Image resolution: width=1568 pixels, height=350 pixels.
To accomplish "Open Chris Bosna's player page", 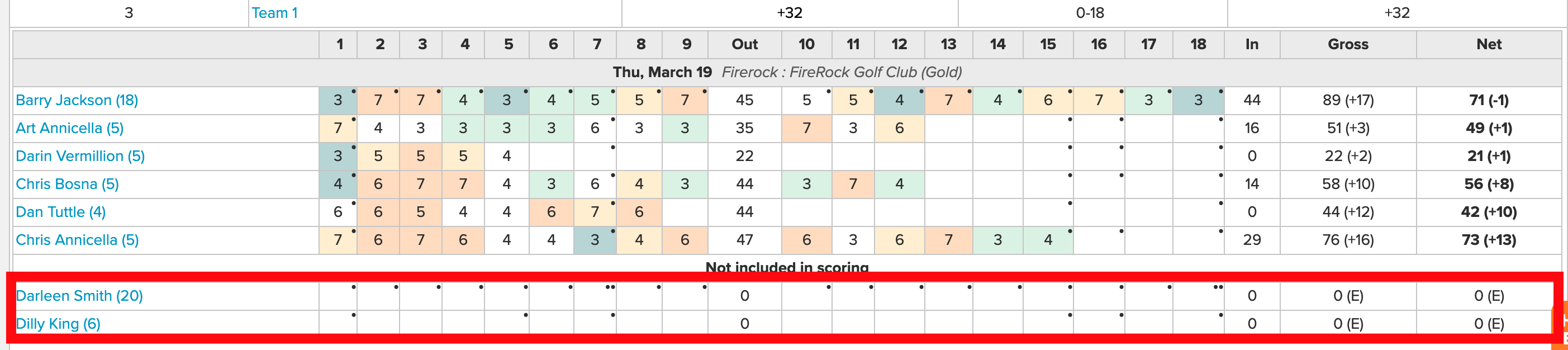I will pos(67,185).
